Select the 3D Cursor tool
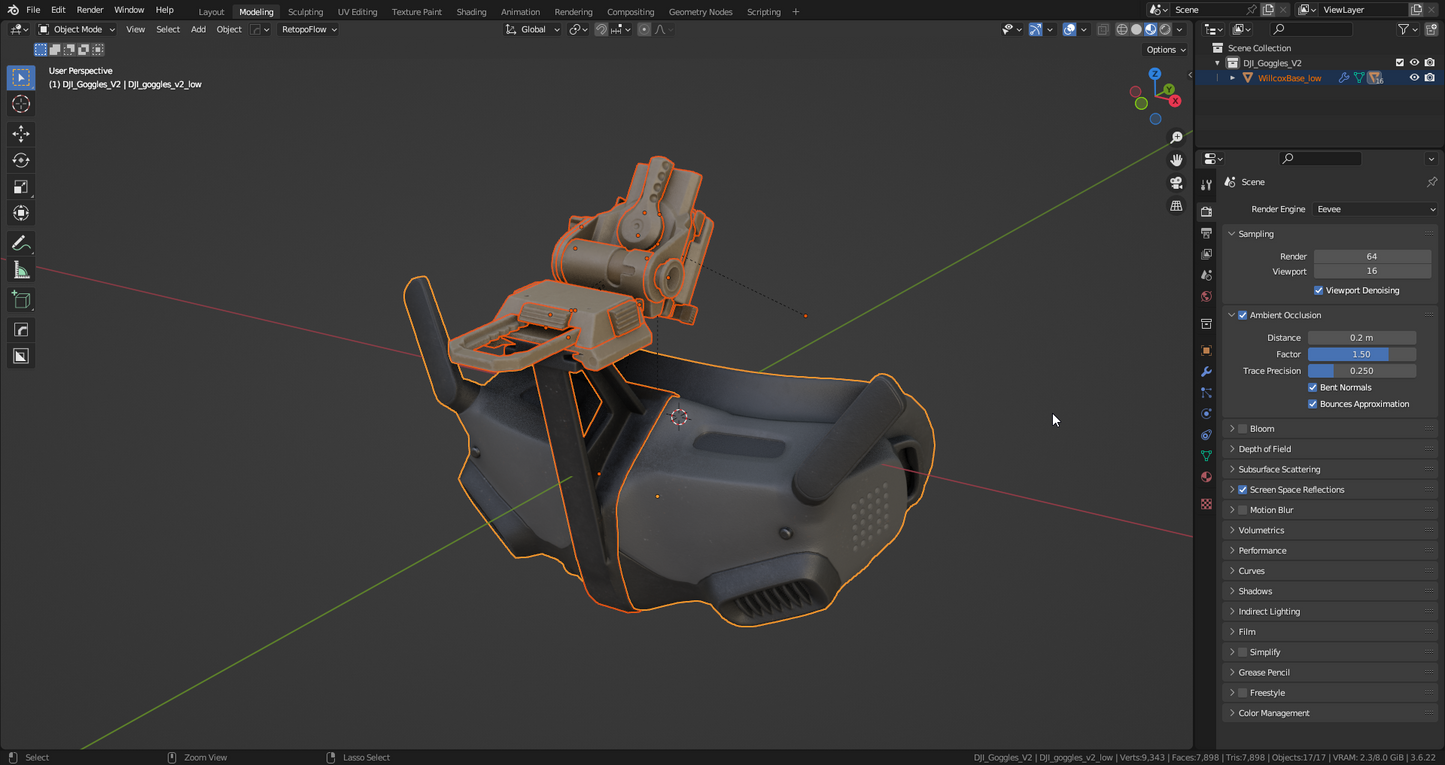Image resolution: width=1445 pixels, height=765 pixels. coord(21,104)
